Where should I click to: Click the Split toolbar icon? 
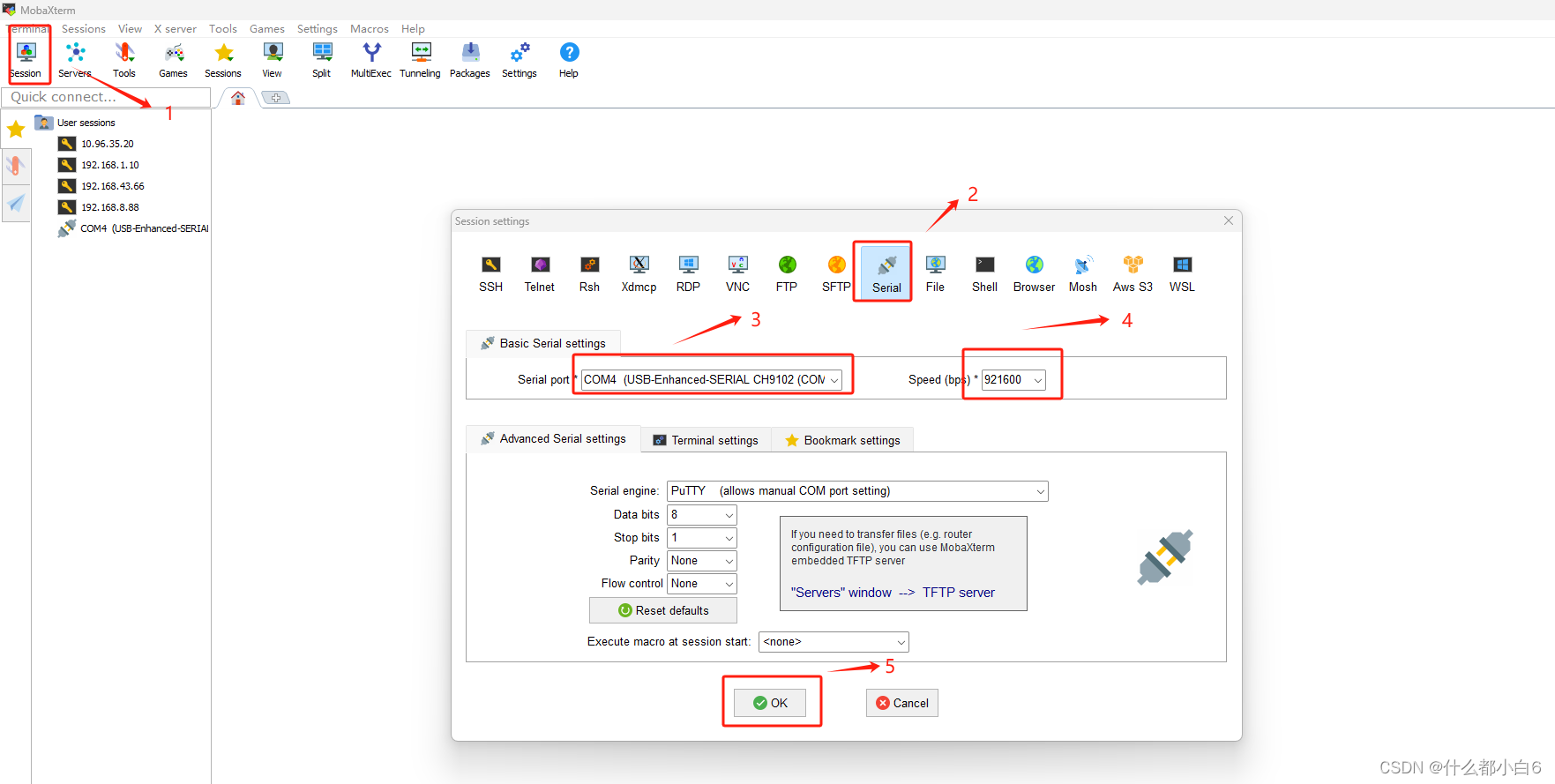(322, 59)
